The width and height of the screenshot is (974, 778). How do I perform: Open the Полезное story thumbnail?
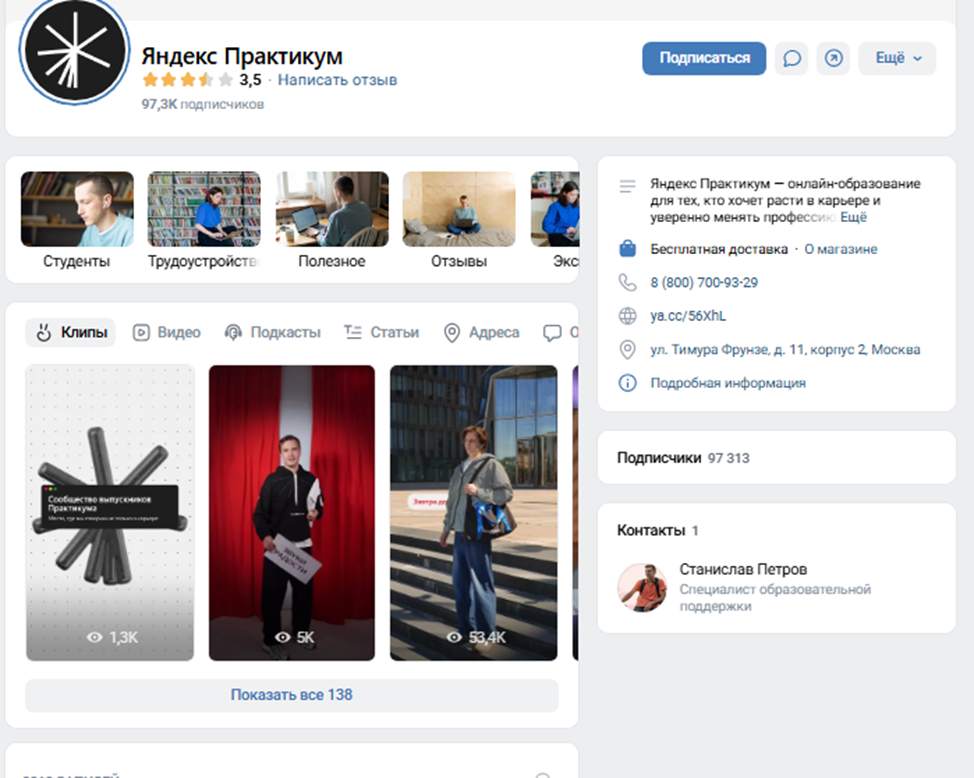coord(332,209)
